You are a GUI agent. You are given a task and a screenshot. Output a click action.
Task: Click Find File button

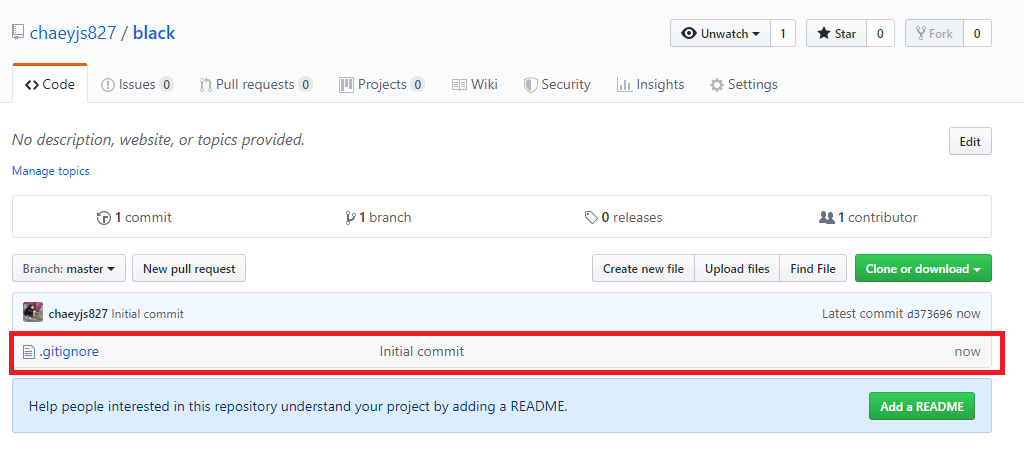[x=813, y=268]
